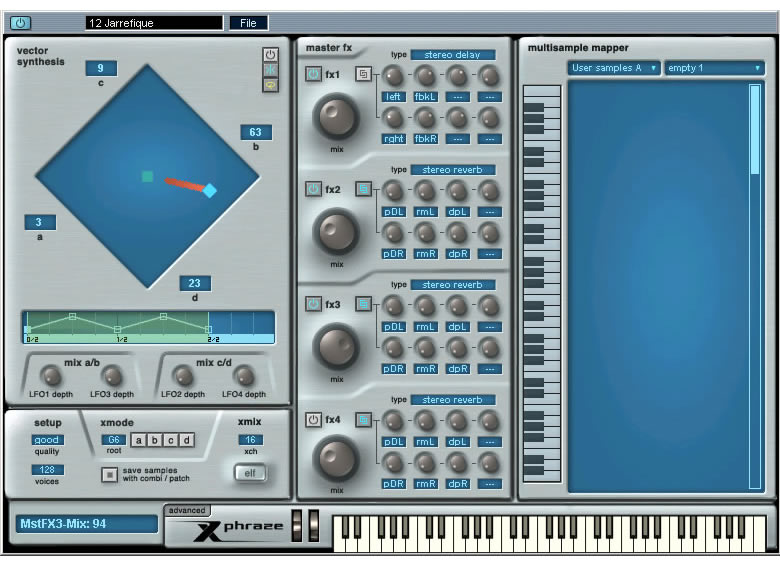780x566 pixels.
Task: Click the oscillator d value 23
Action: (195, 283)
